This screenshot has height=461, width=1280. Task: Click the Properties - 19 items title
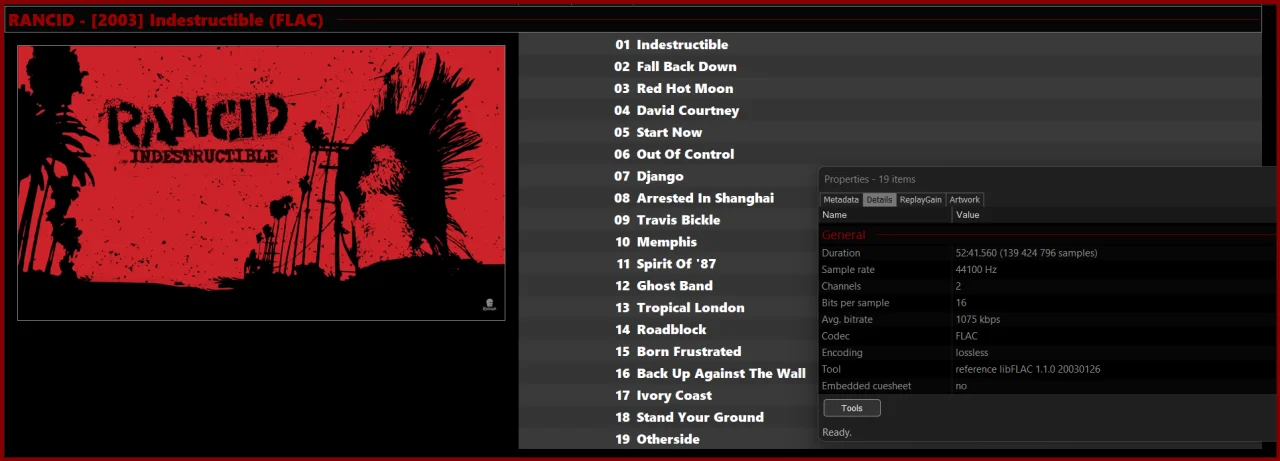pyautogui.click(x=869, y=179)
